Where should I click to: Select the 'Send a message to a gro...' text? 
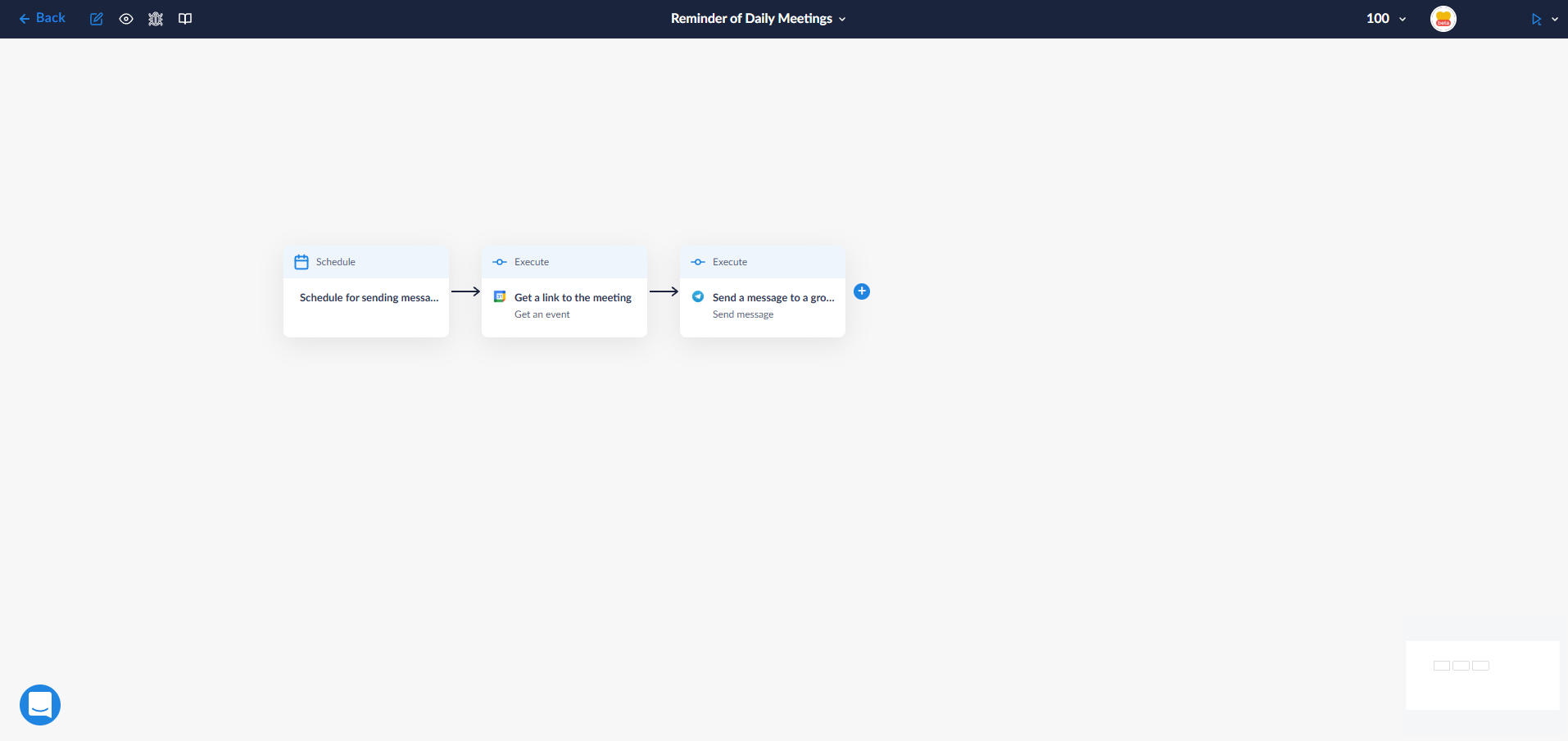coord(773,298)
